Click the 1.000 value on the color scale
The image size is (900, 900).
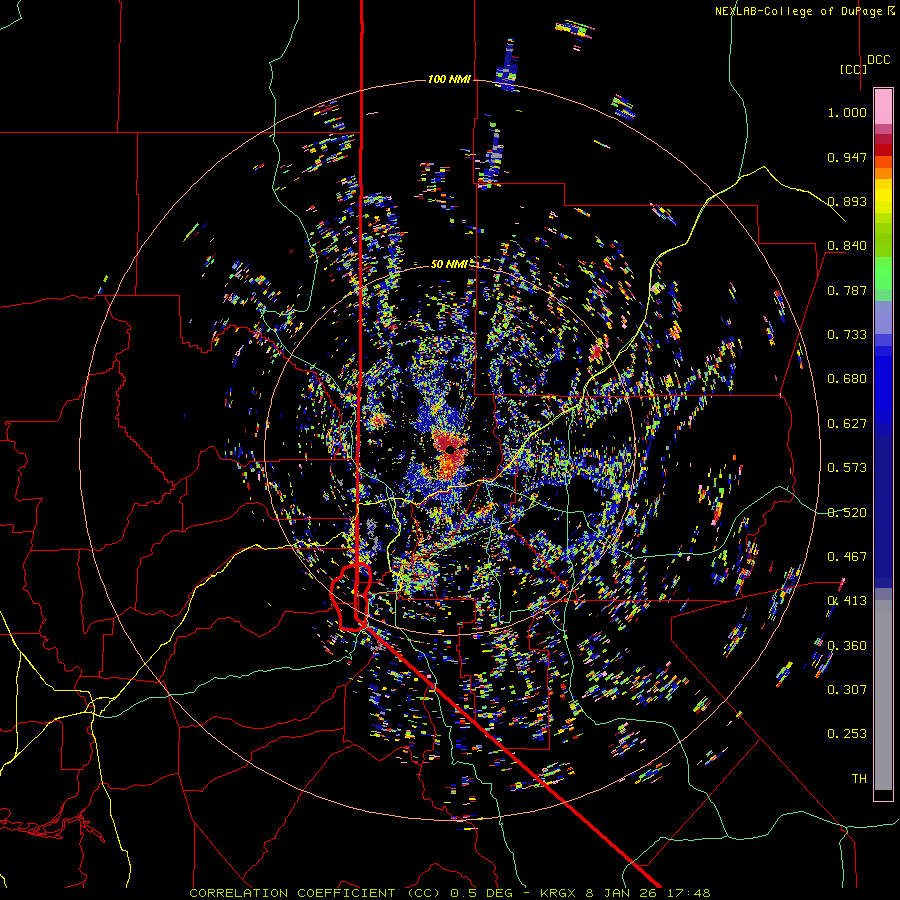tap(847, 112)
